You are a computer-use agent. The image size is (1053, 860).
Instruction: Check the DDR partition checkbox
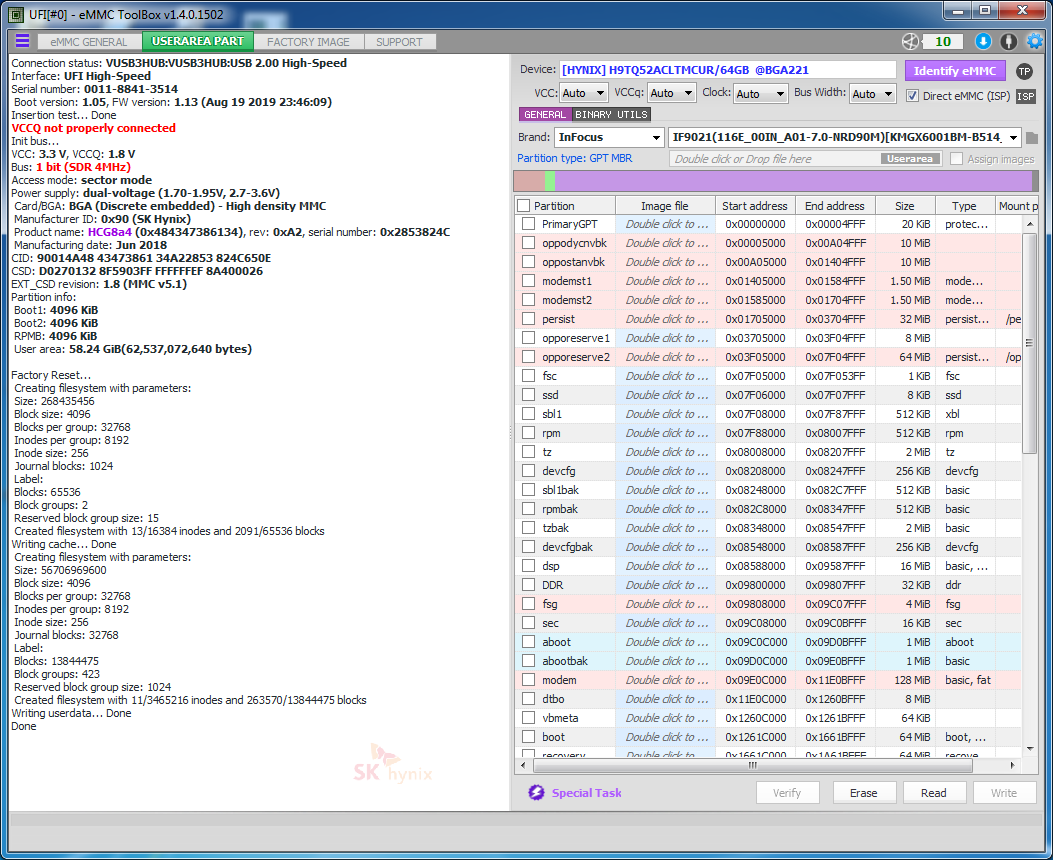click(529, 585)
